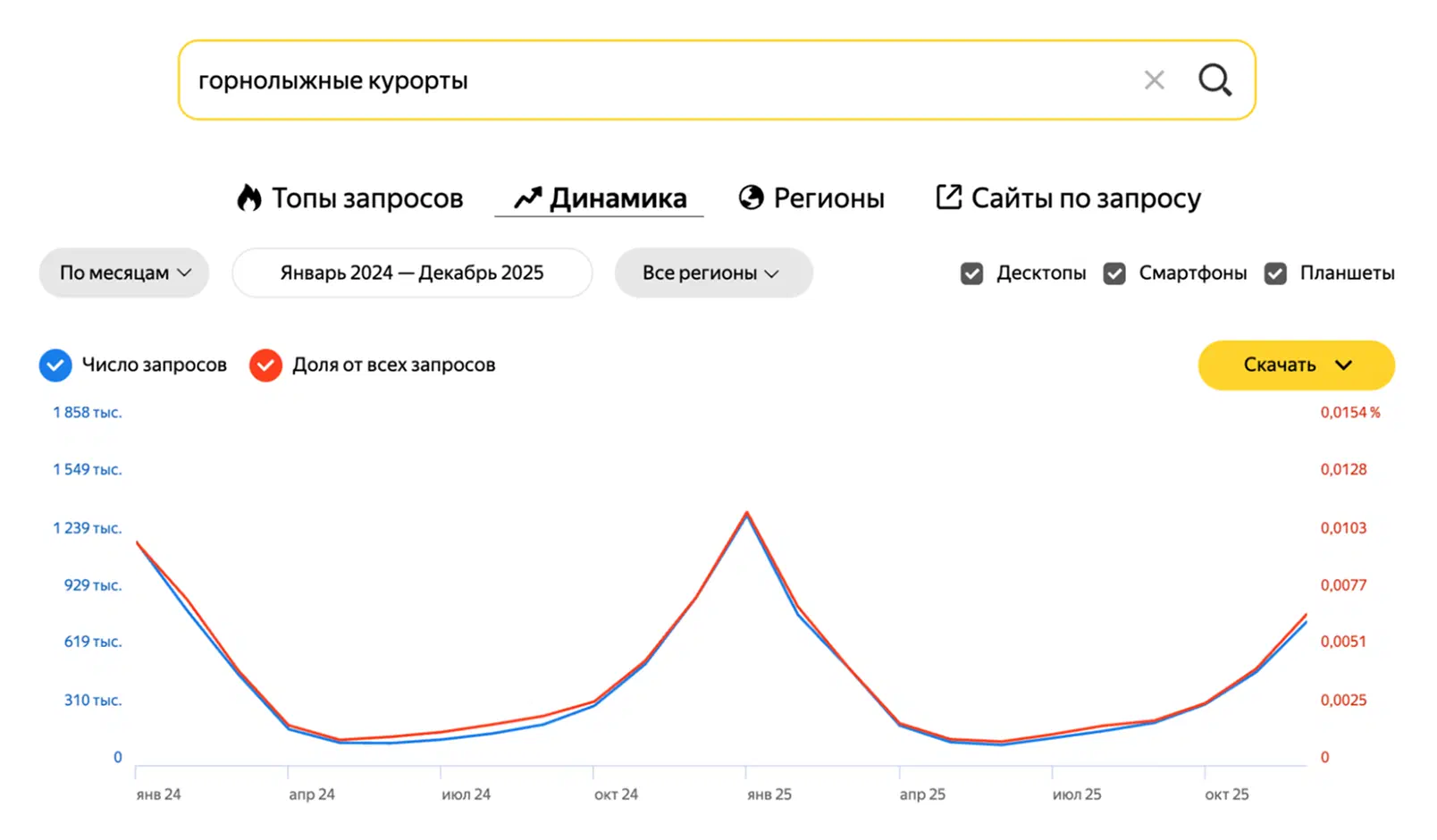Click the trend arrow icon beside Динамика

[528, 197]
